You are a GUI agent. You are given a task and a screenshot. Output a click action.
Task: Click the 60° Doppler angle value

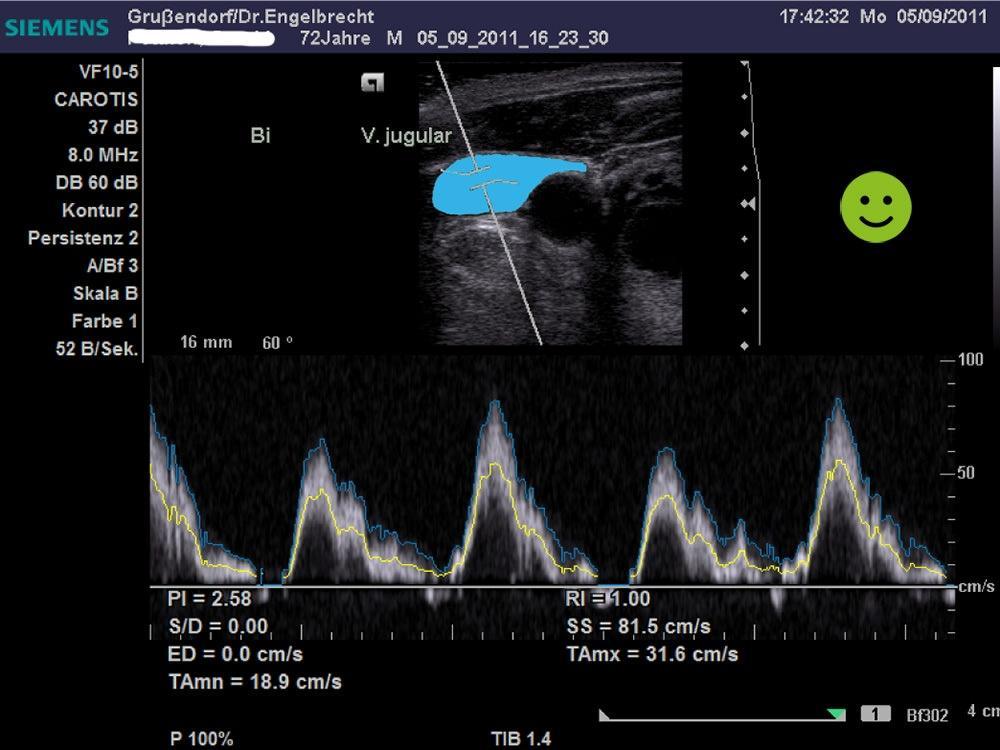point(277,342)
